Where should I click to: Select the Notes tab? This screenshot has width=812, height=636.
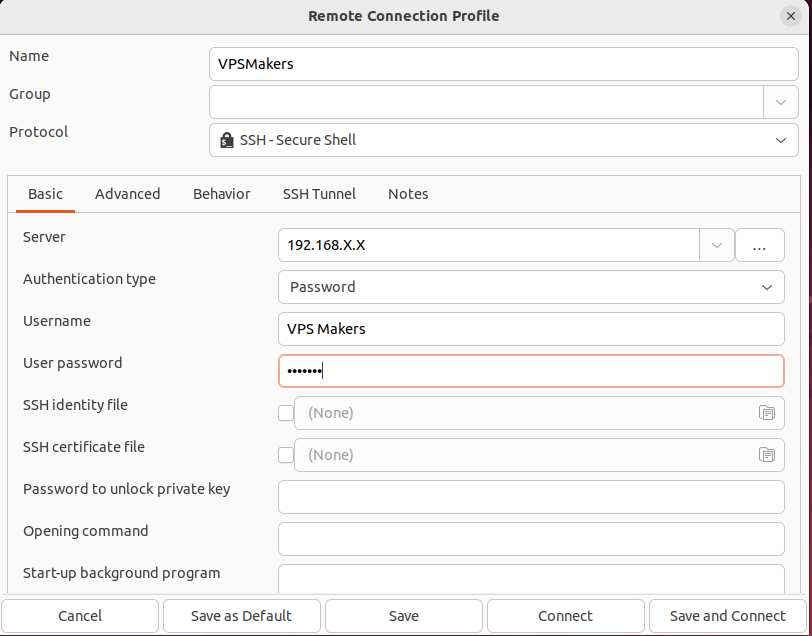(x=408, y=194)
